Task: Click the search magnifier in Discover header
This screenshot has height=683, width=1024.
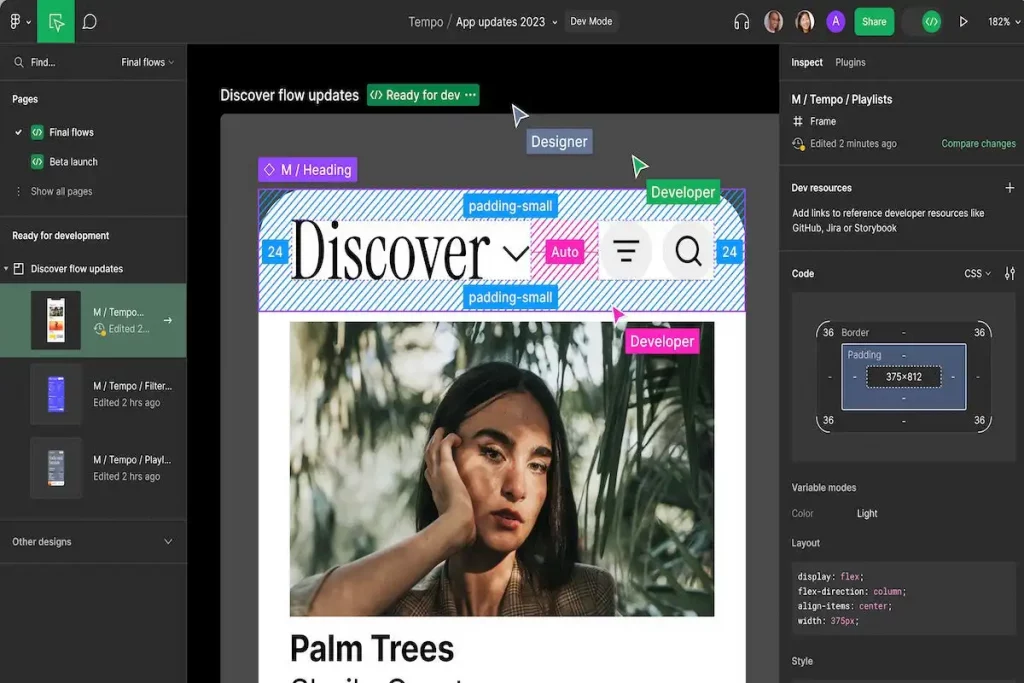Action: pyautogui.click(x=688, y=251)
